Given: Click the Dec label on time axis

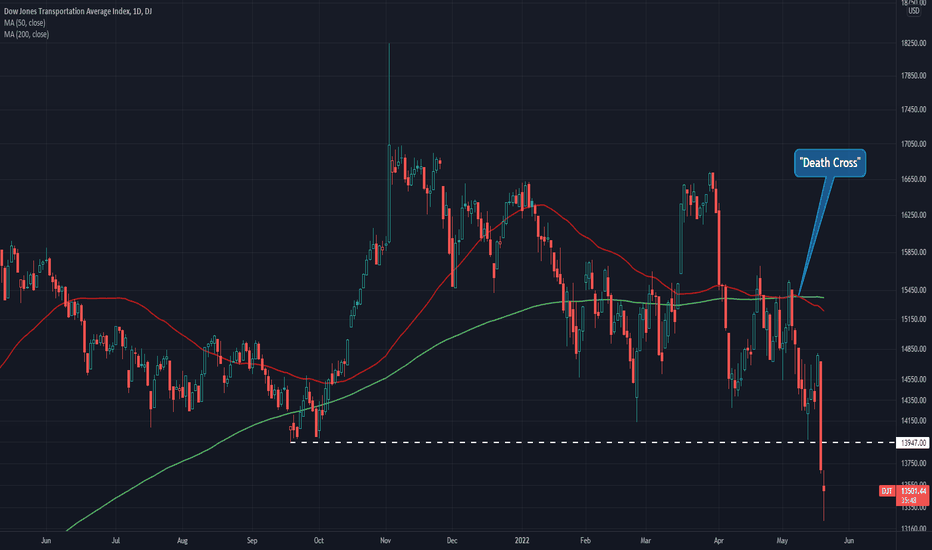Looking at the screenshot, I should tap(452, 540).
